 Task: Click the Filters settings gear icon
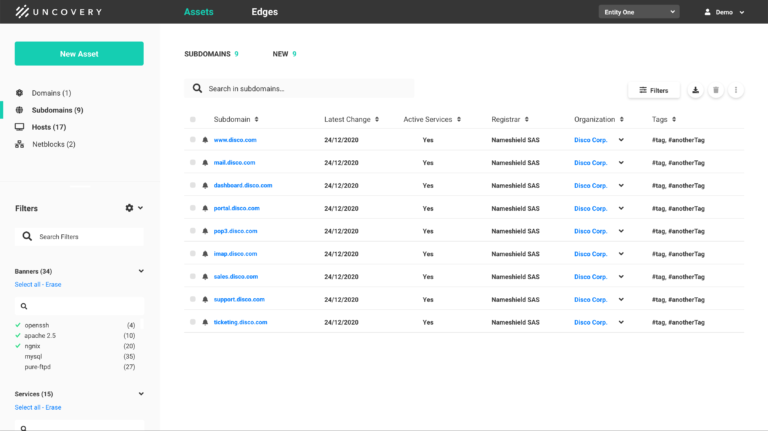[129, 208]
